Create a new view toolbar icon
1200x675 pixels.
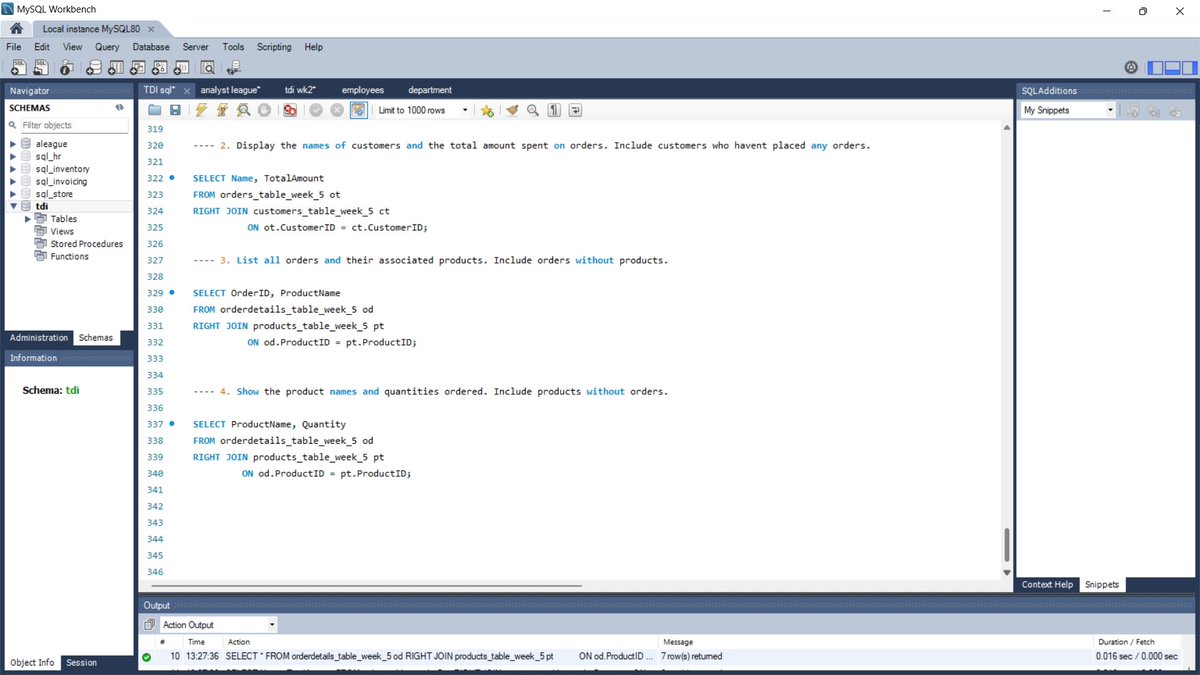tap(138, 68)
